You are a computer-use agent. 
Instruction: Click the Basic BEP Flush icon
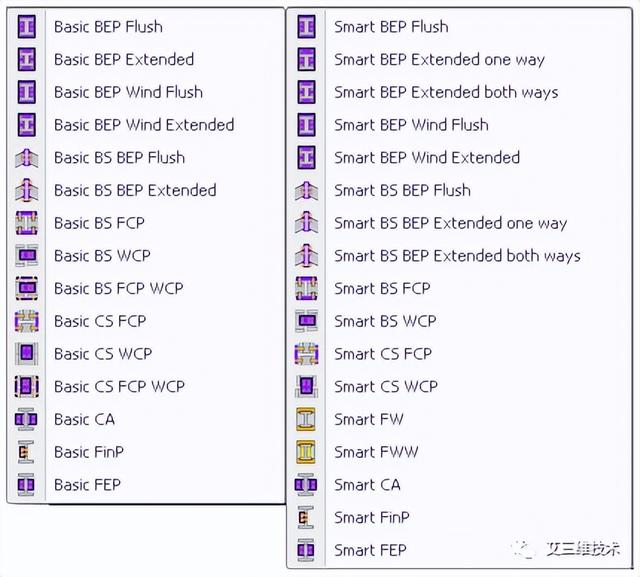point(27,27)
